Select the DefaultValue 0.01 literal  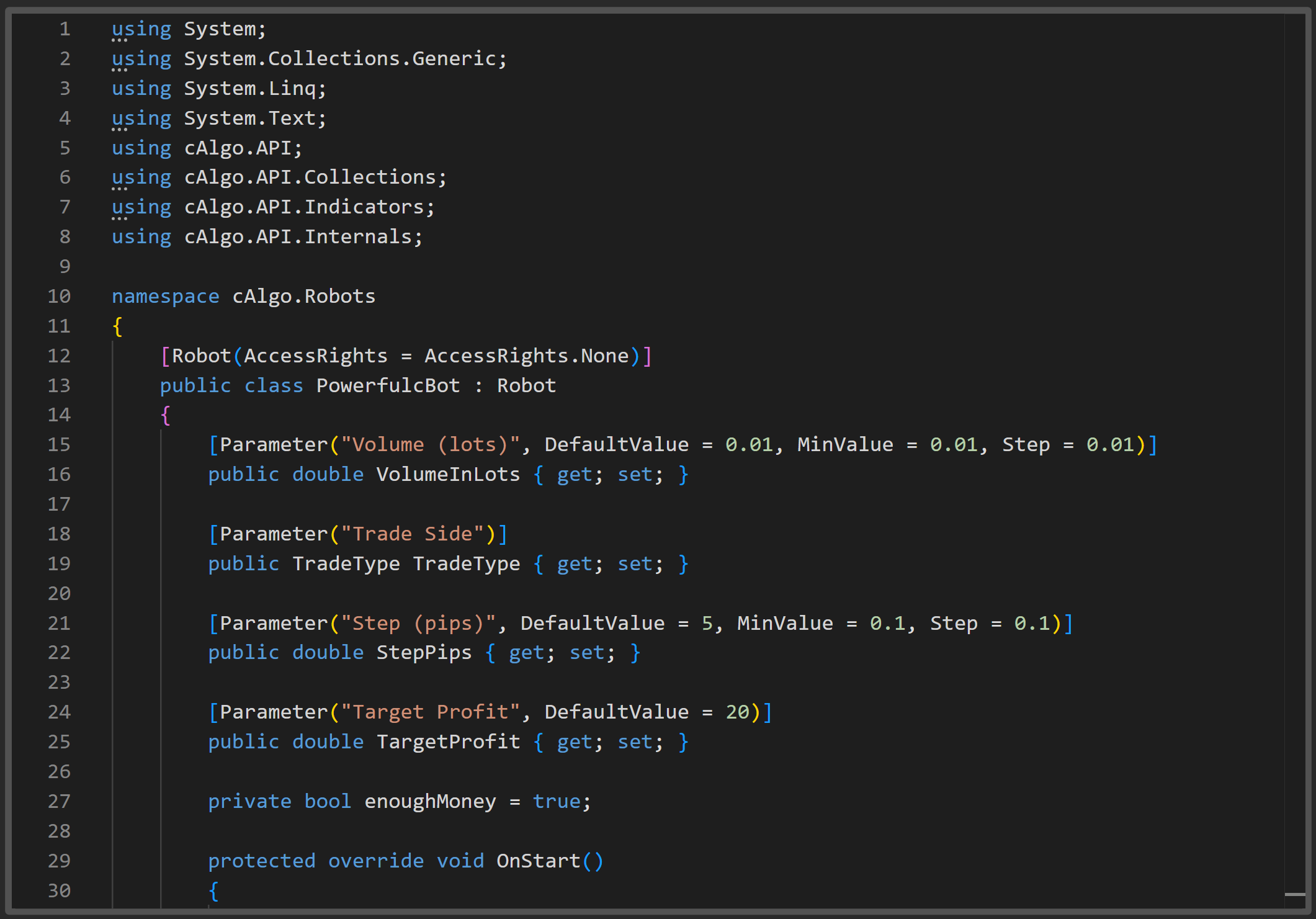pos(751,444)
